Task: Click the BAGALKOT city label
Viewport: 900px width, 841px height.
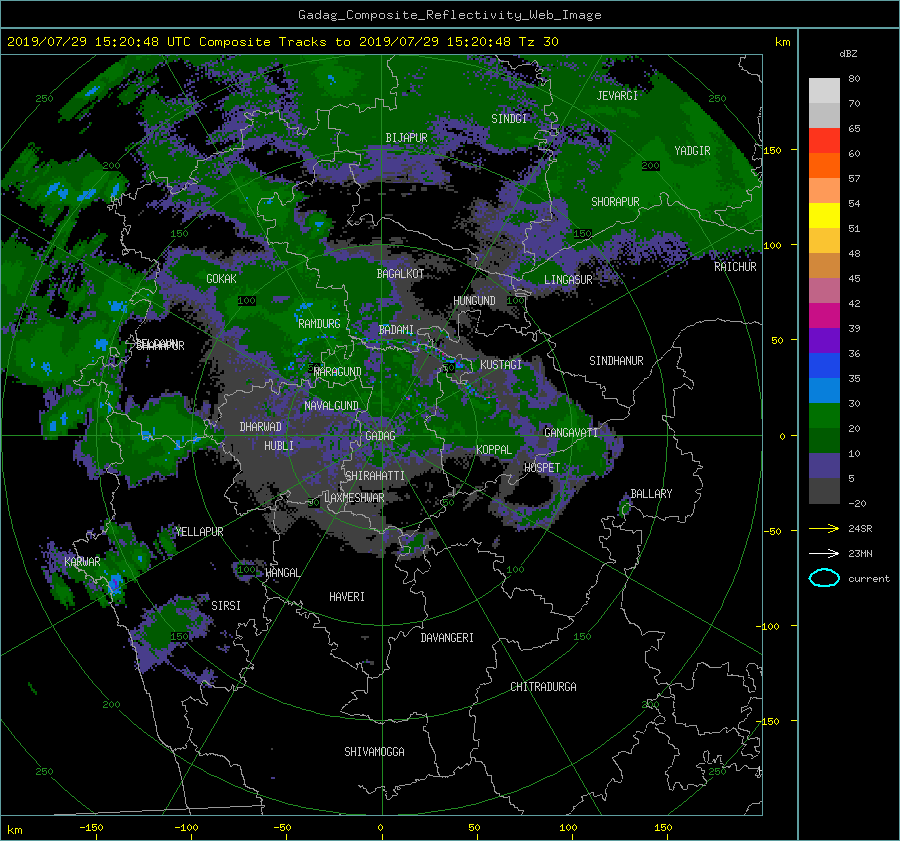Action: pyautogui.click(x=400, y=274)
